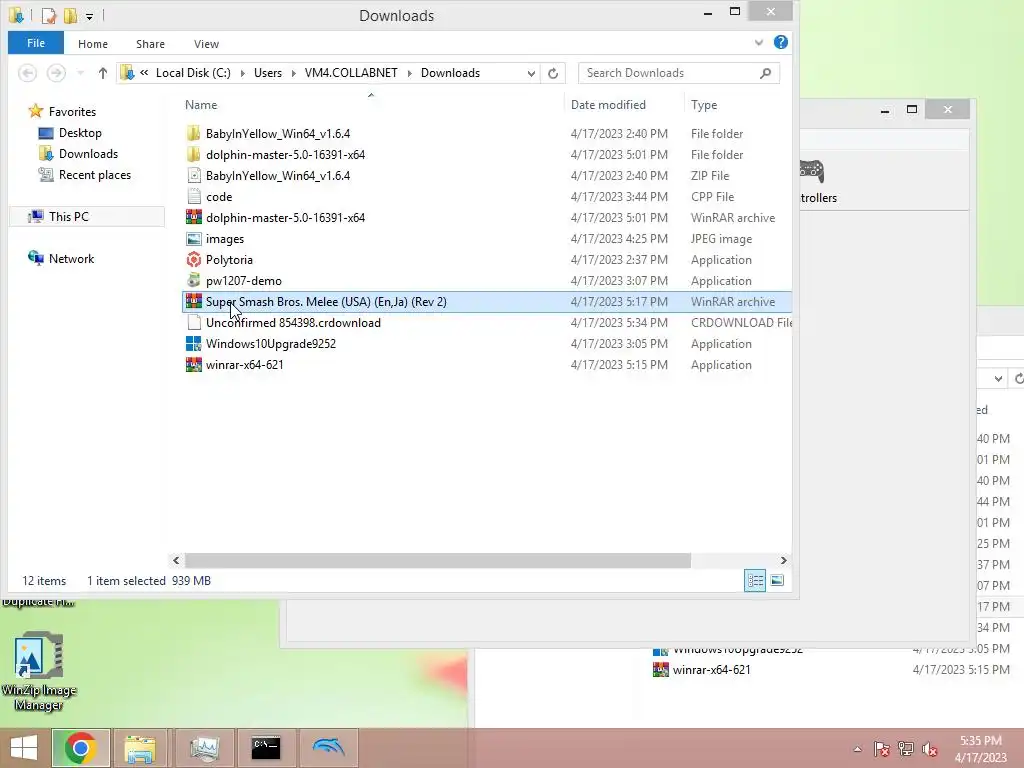Open the View ribbon tab
Viewport: 1024px width, 768px height.
[x=206, y=44]
